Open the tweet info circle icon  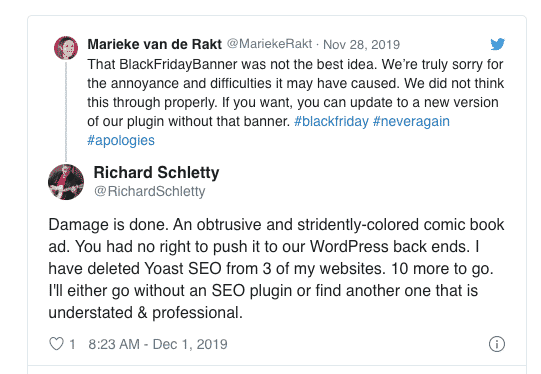(497, 344)
